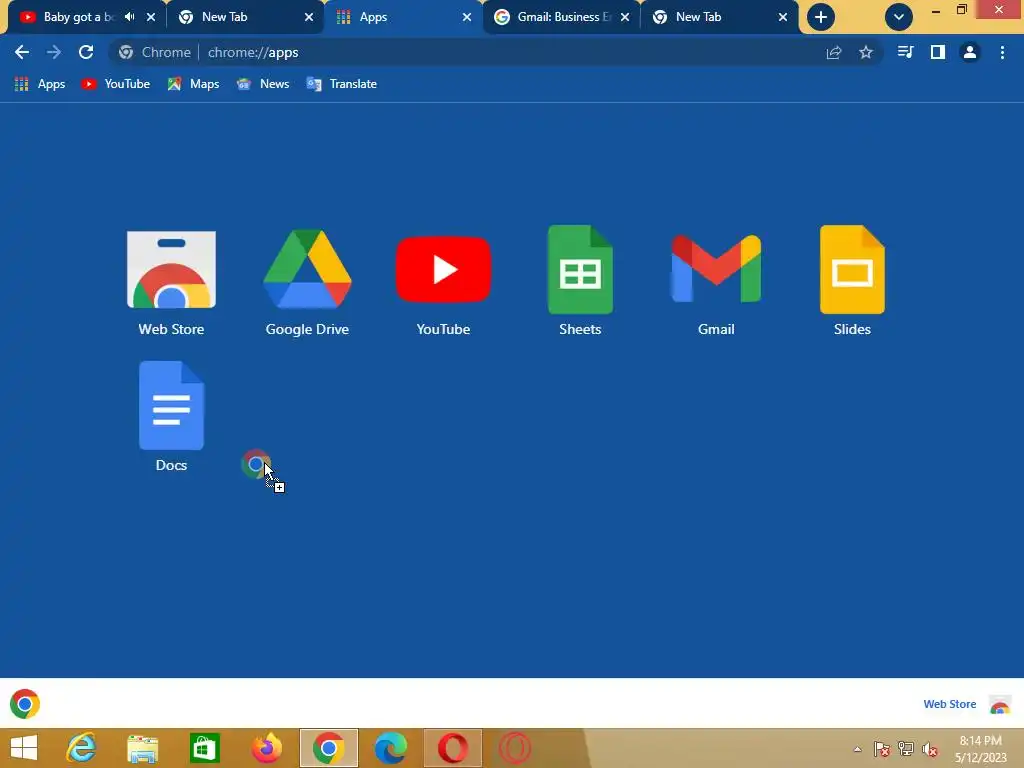
Task: Switch to the first New Tab
Action: click(x=245, y=17)
